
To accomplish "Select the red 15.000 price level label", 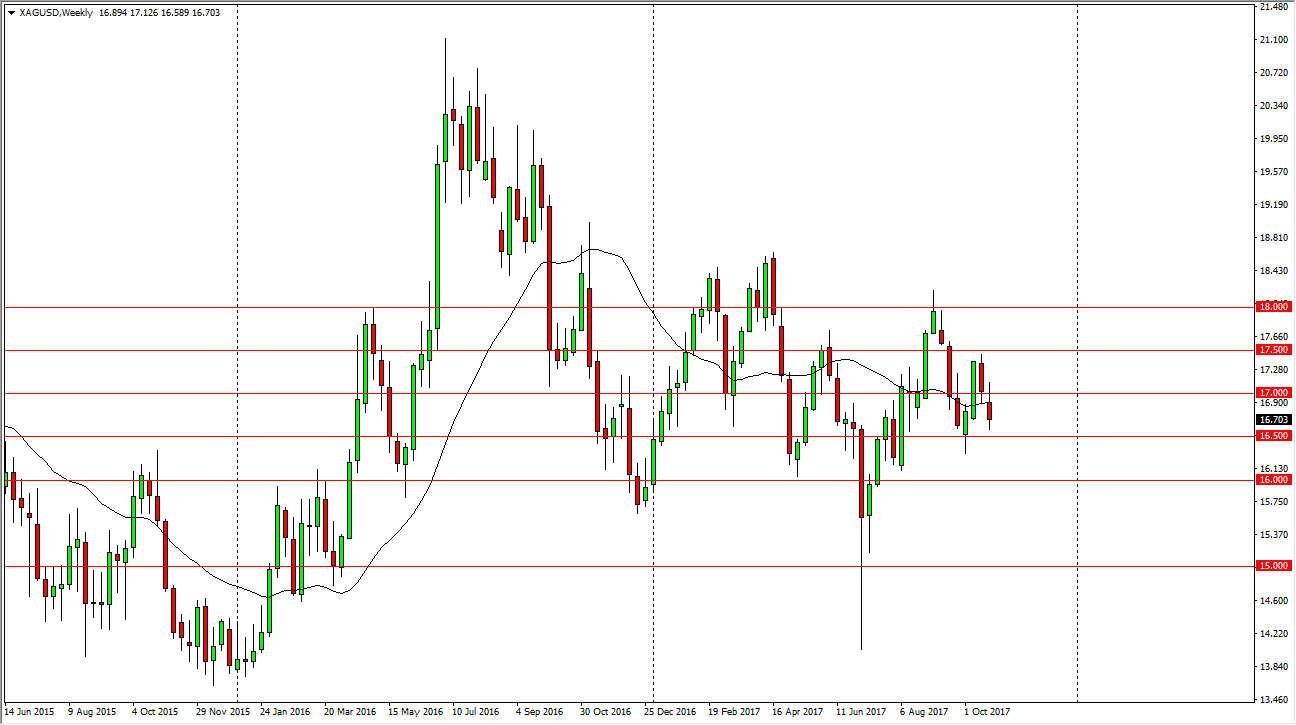I will (x=1273, y=566).
